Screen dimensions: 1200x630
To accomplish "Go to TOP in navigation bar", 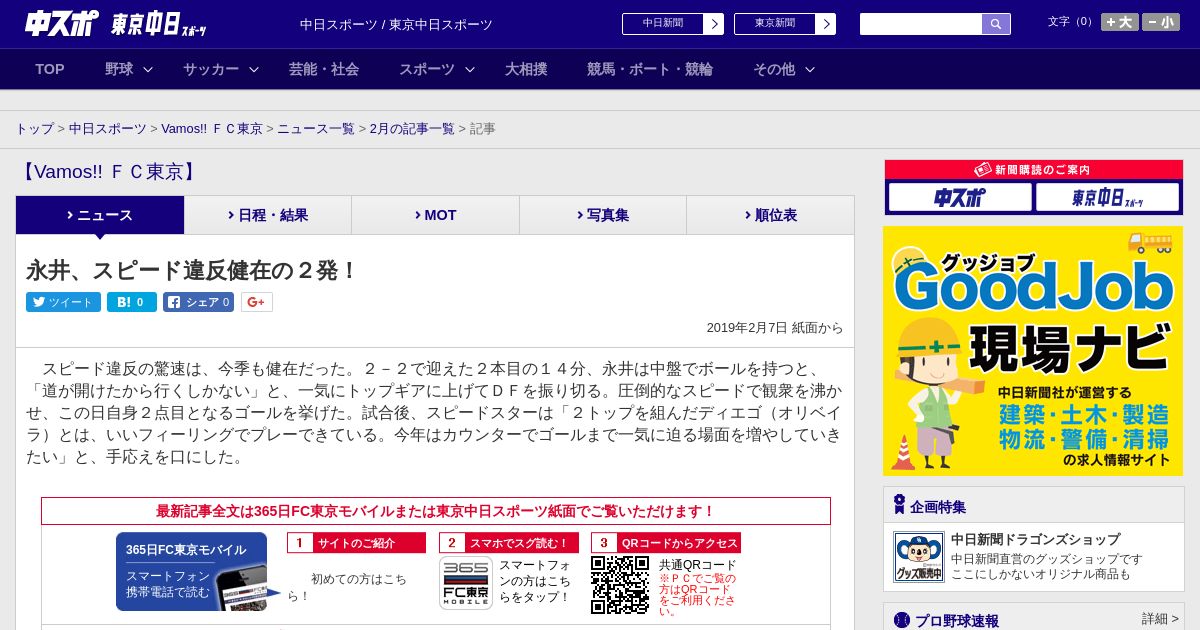I will [50, 69].
